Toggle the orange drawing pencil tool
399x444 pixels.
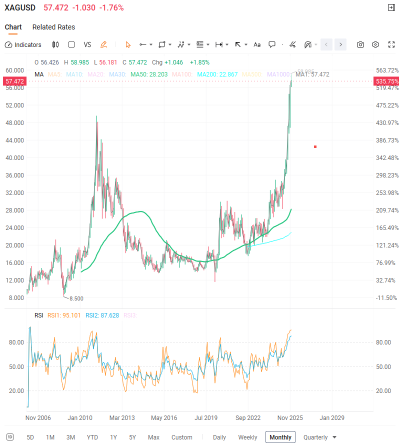tap(104, 45)
